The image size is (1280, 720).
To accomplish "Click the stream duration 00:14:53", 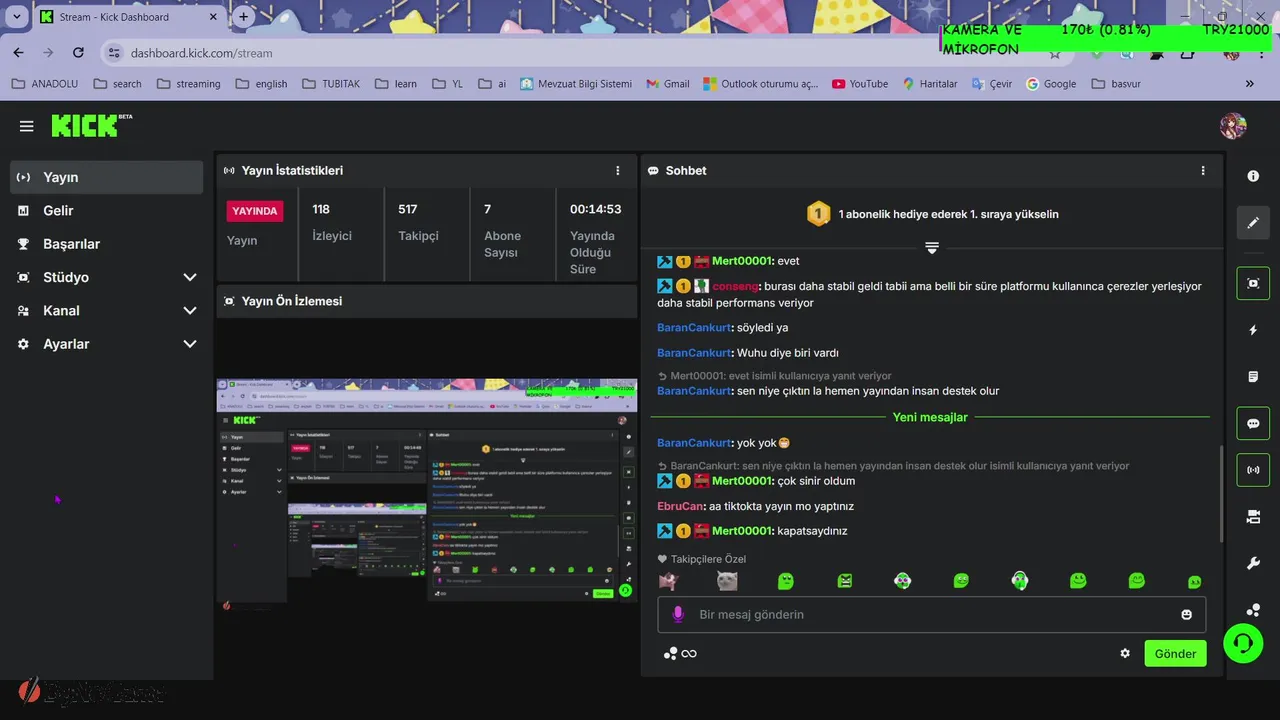I will coord(595,209).
